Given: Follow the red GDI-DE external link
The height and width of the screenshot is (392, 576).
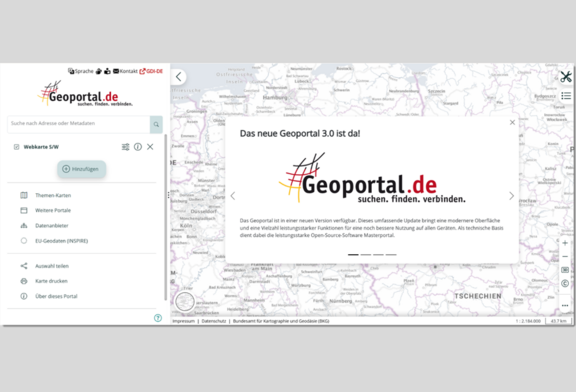Looking at the screenshot, I should [x=151, y=71].
